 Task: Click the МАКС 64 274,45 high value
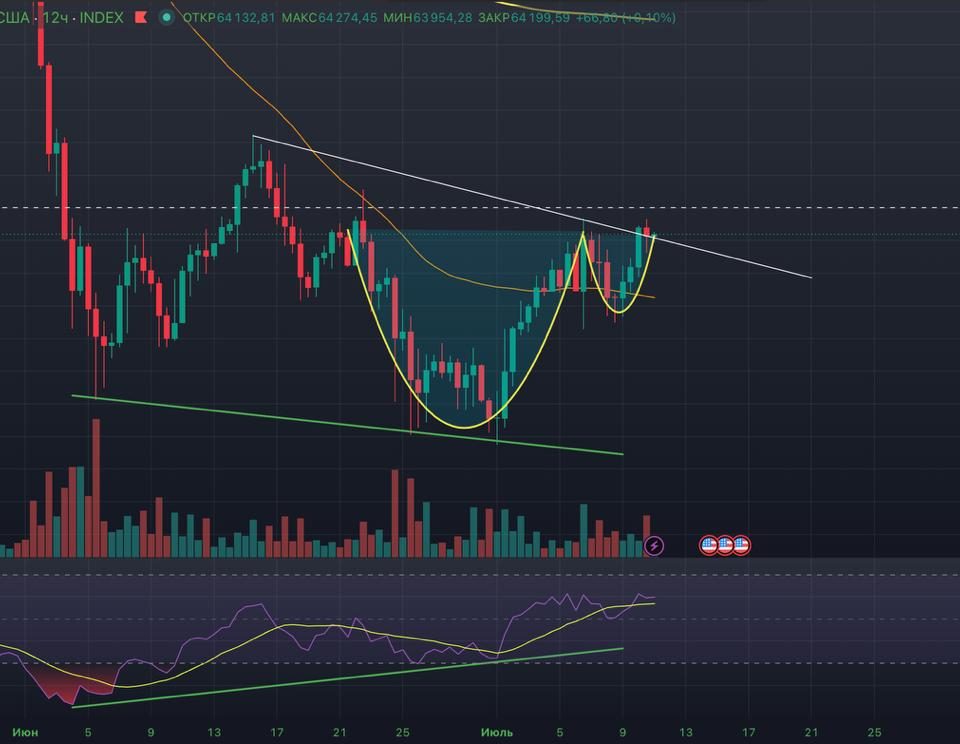click(329, 18)
